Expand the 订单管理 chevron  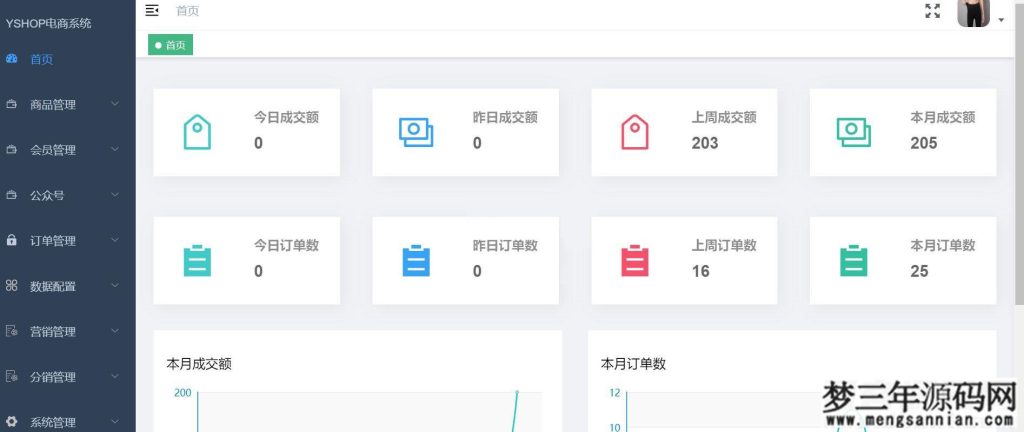[x=115, y=240]
